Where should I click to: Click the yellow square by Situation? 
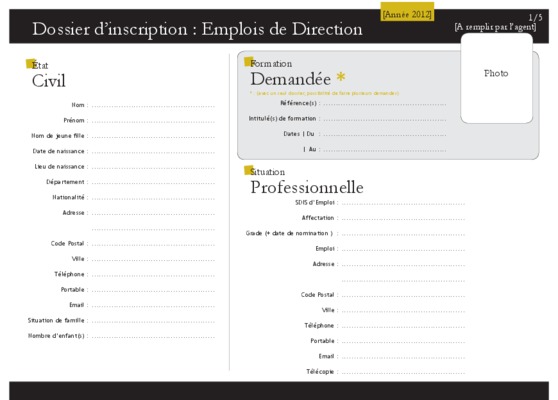click(248, 170)
